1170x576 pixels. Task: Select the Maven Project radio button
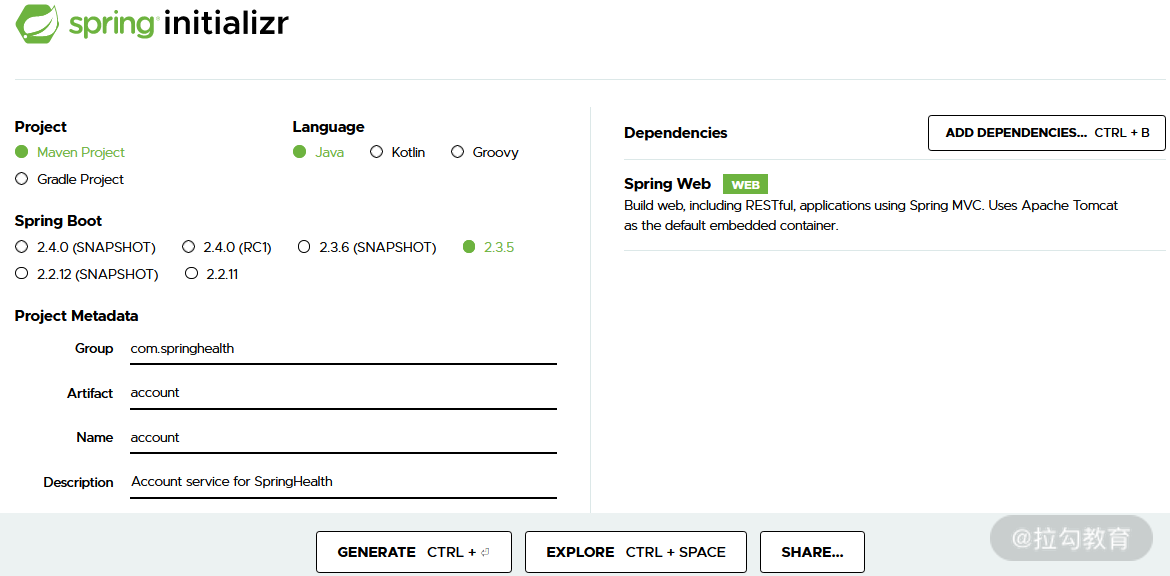pyautogui.click(x=22, y=152)
